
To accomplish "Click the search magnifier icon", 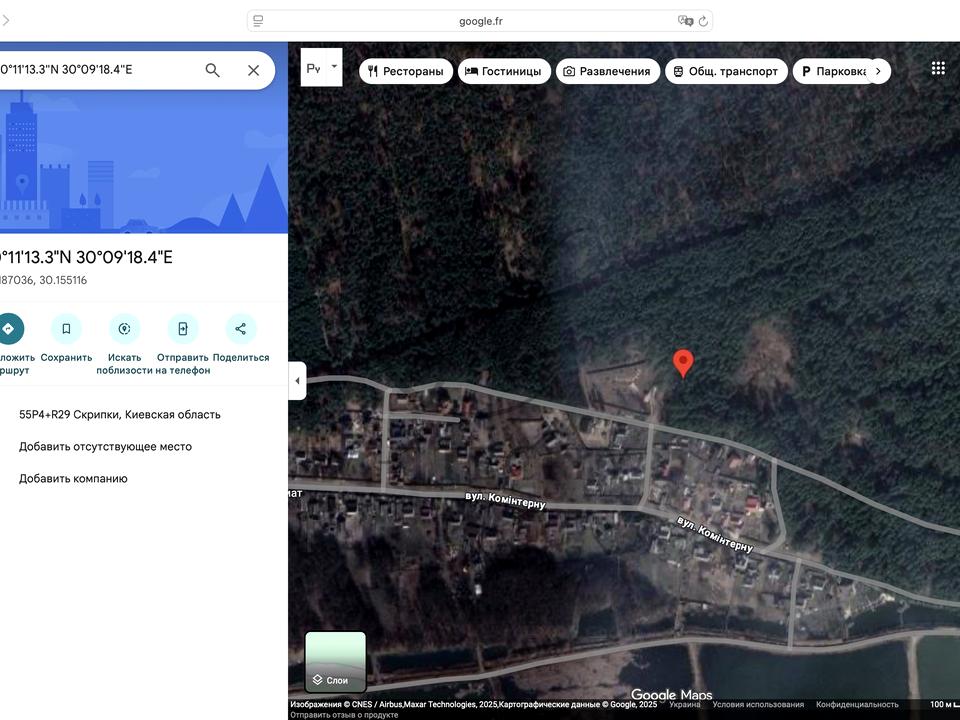I will (x=212, y=70).
